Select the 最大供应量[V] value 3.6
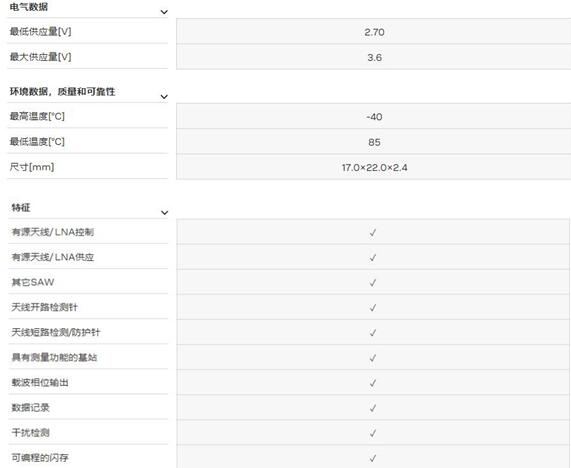Viewport: 571px width, 468px height. tap(374, 58)
